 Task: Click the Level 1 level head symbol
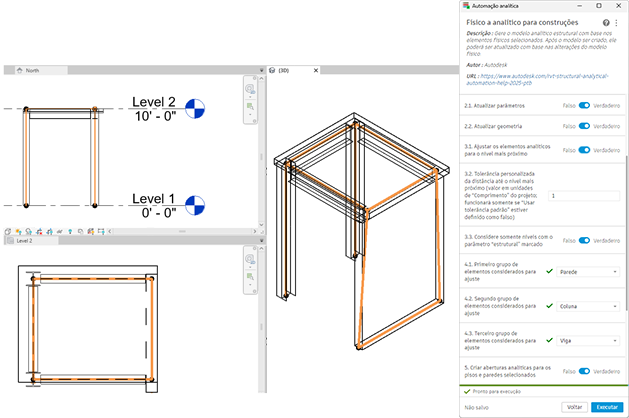tap(195, 205)
